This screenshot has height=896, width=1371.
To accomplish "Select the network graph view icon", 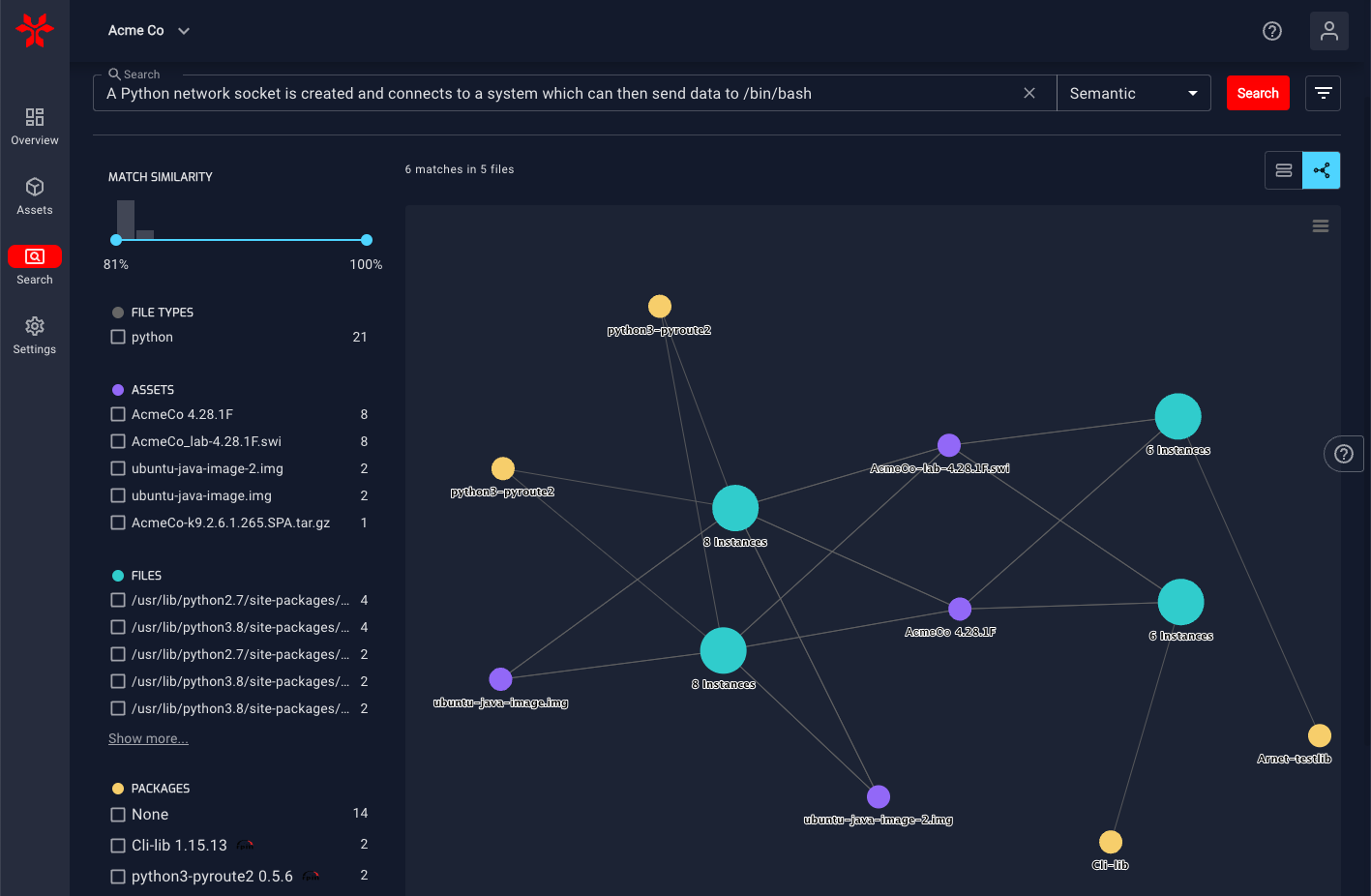I will [1321, 169].
